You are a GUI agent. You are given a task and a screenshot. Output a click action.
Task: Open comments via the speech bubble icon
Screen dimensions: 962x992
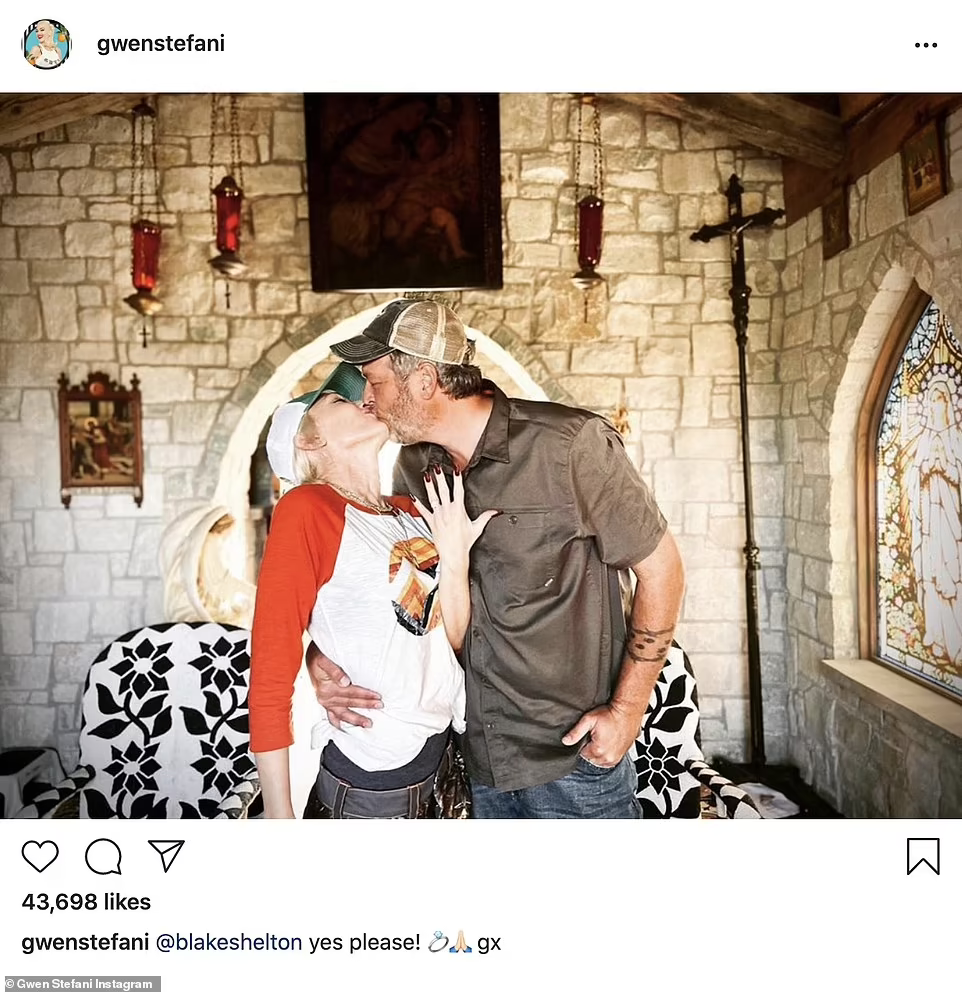[x=103, y=856]
